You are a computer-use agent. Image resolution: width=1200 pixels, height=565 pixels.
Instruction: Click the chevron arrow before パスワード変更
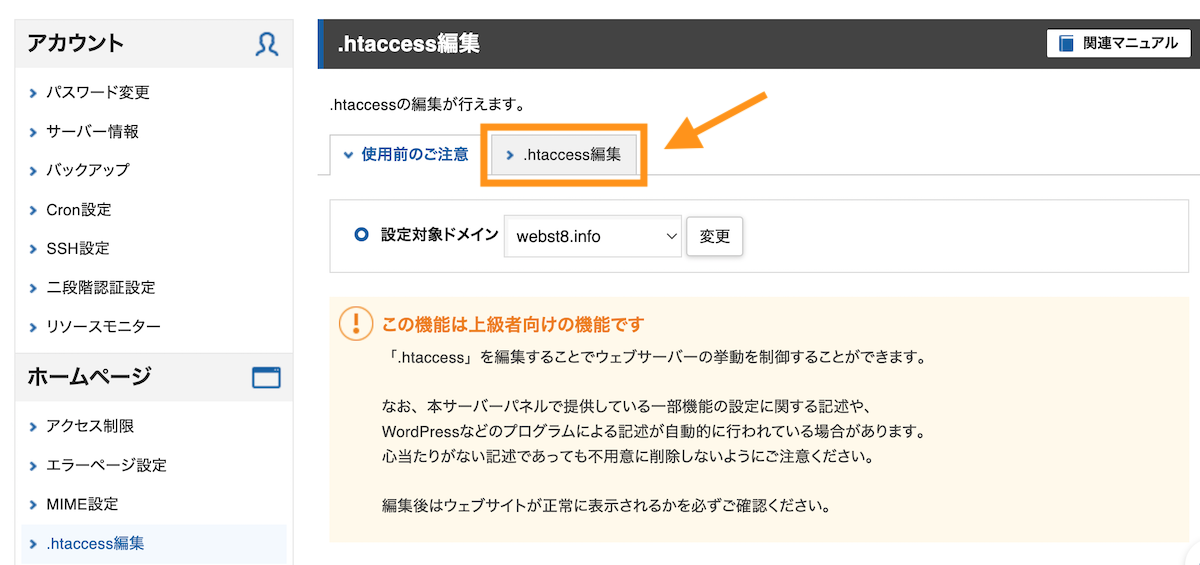coord(34,93)
